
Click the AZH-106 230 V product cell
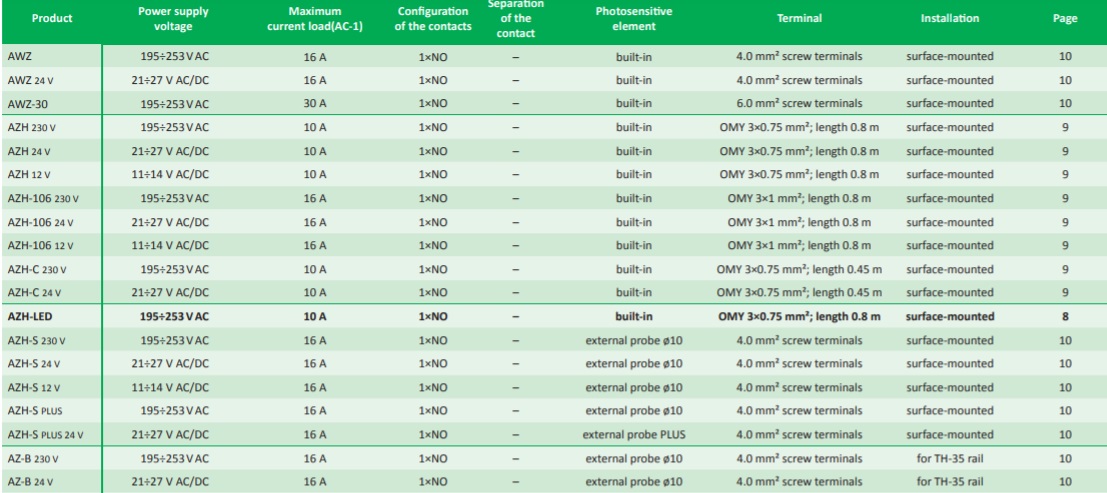(x=43, y=198)
